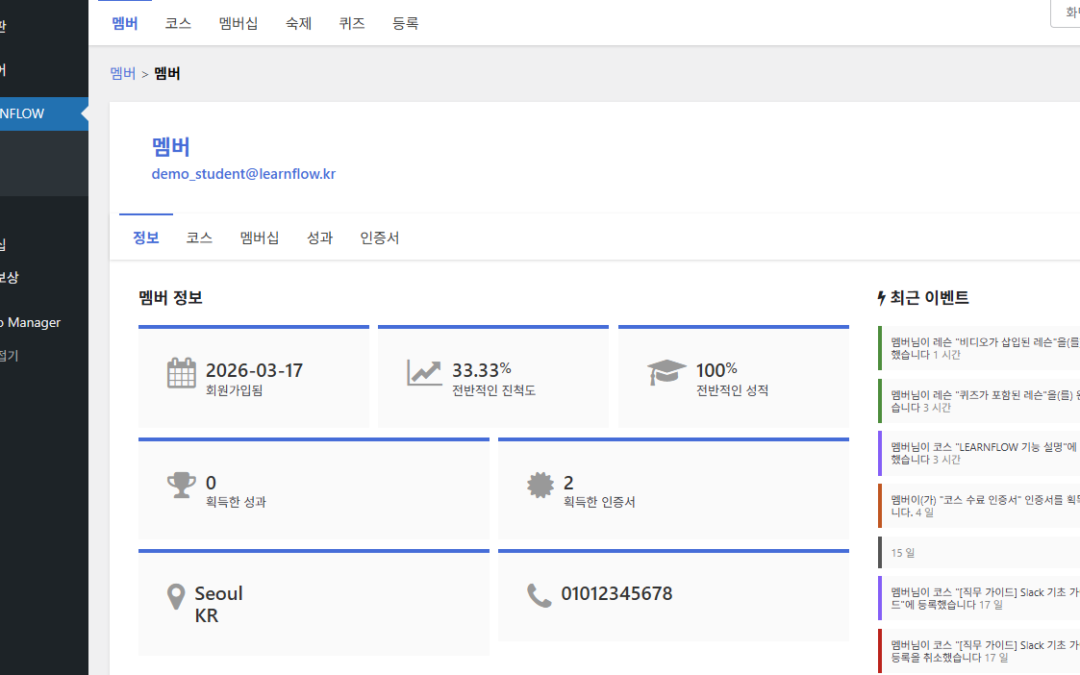Open the Slack course 등록을 취소했습니다 event

coord(979,651)
